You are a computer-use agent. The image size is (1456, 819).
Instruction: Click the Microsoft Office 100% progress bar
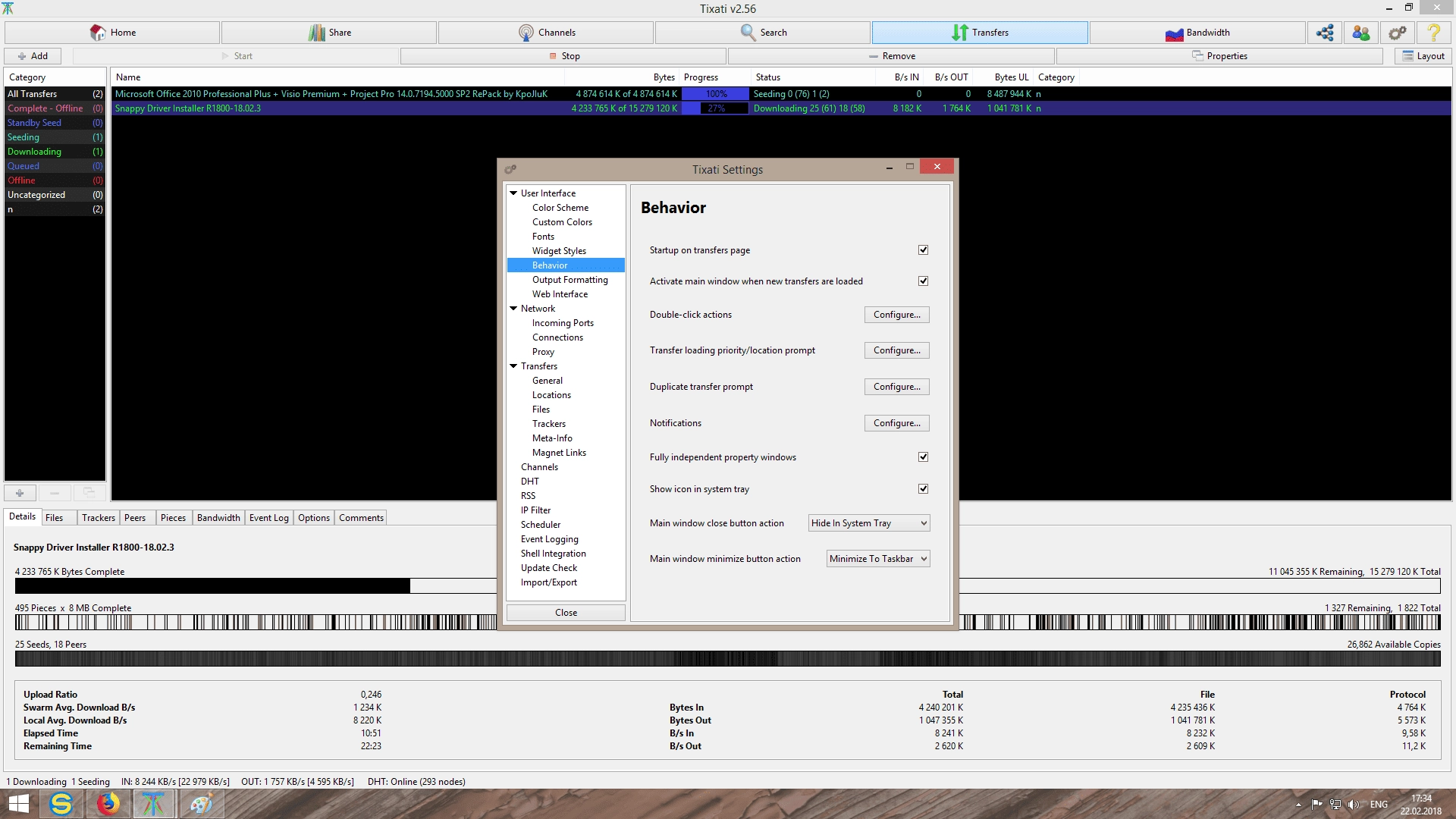tap(715, 94)
